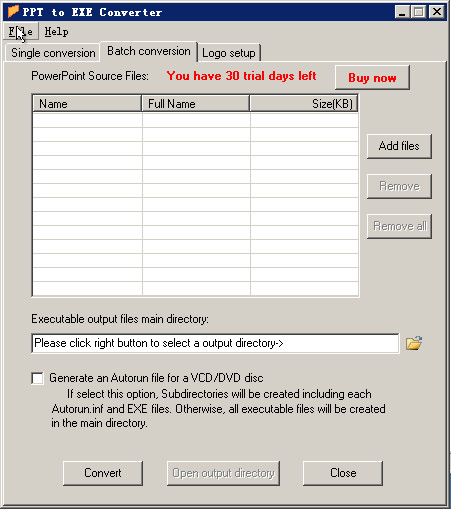Screen dimensions: 451x509
Task: Click trial days left notice text
Action: [241, 76]
